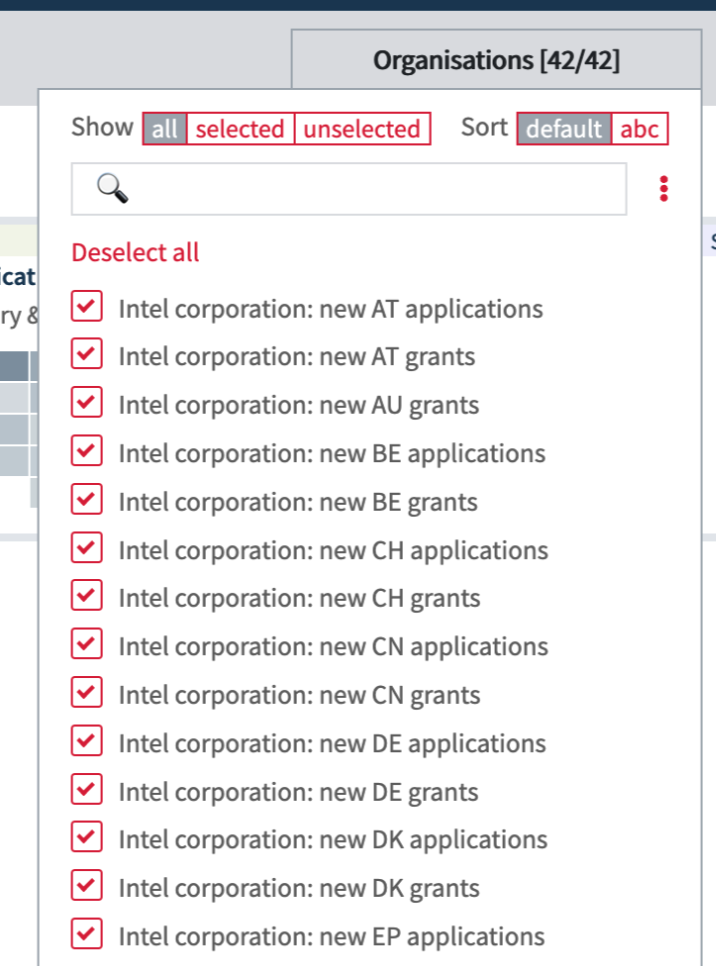Open the three-dot options menu

(664, 189)
